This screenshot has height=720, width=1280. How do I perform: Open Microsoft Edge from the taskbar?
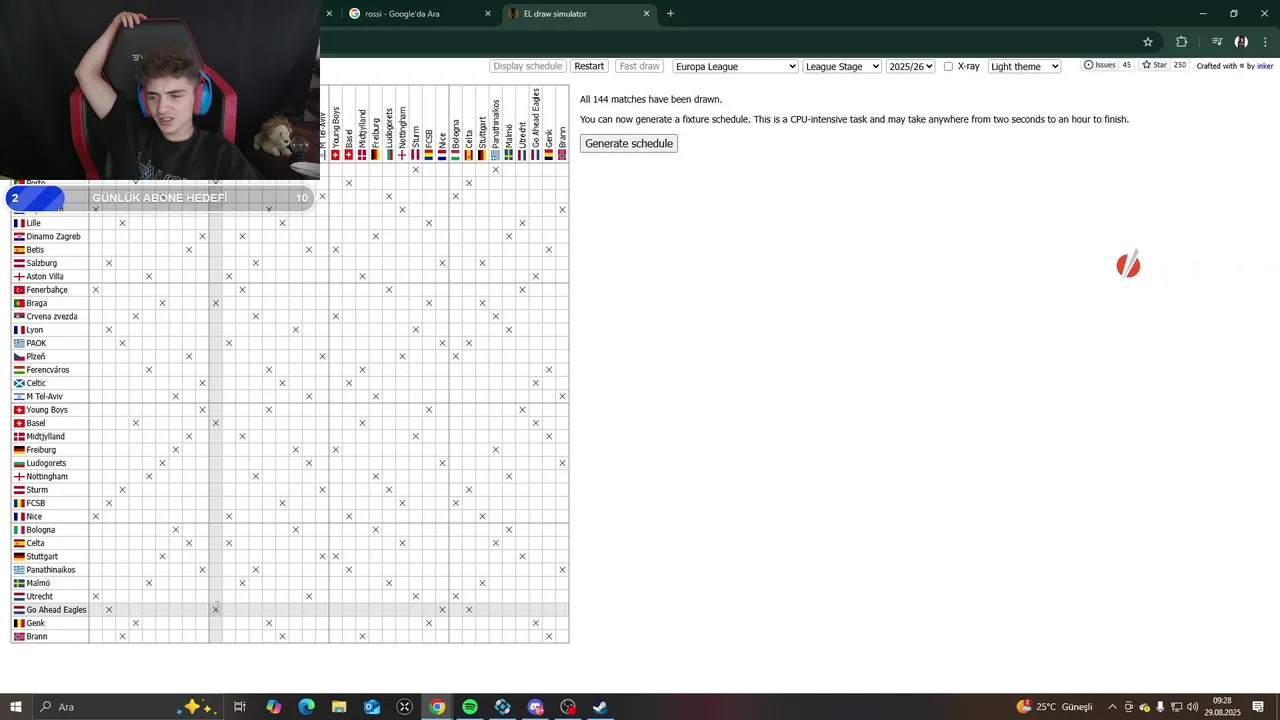coord(307,707)
